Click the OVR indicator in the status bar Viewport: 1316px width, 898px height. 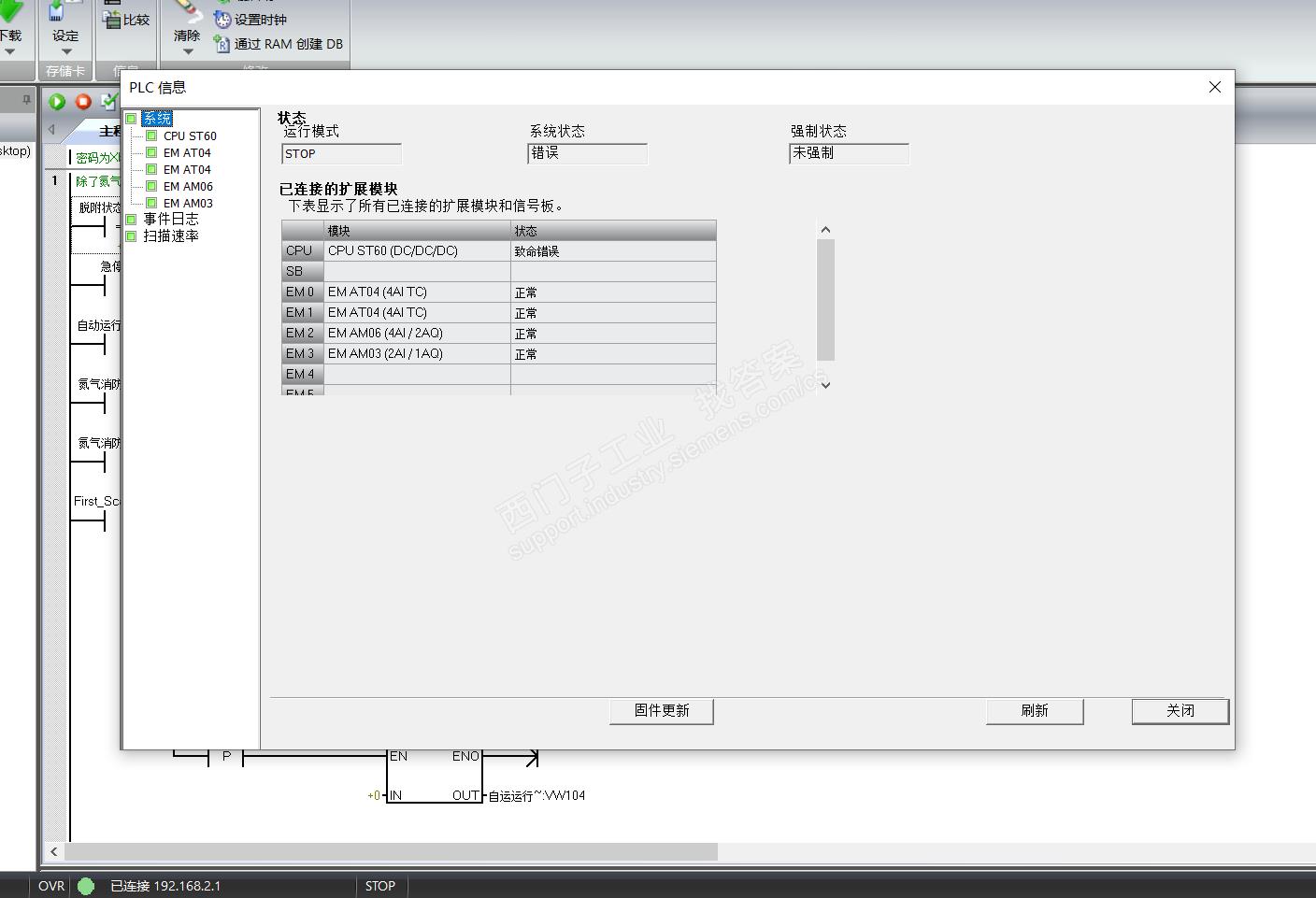click(51, 886)
